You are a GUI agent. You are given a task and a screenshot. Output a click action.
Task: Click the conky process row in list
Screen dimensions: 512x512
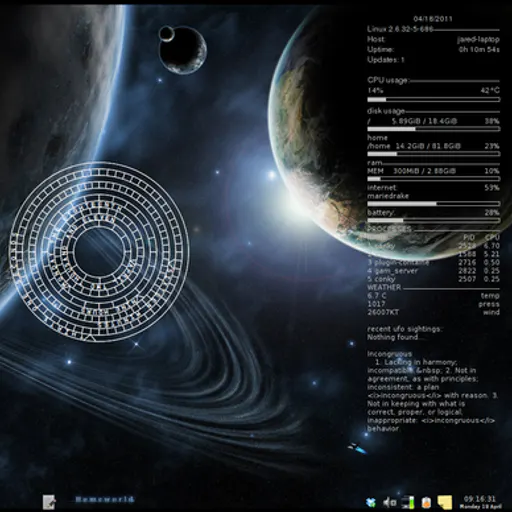click(433, 279)
